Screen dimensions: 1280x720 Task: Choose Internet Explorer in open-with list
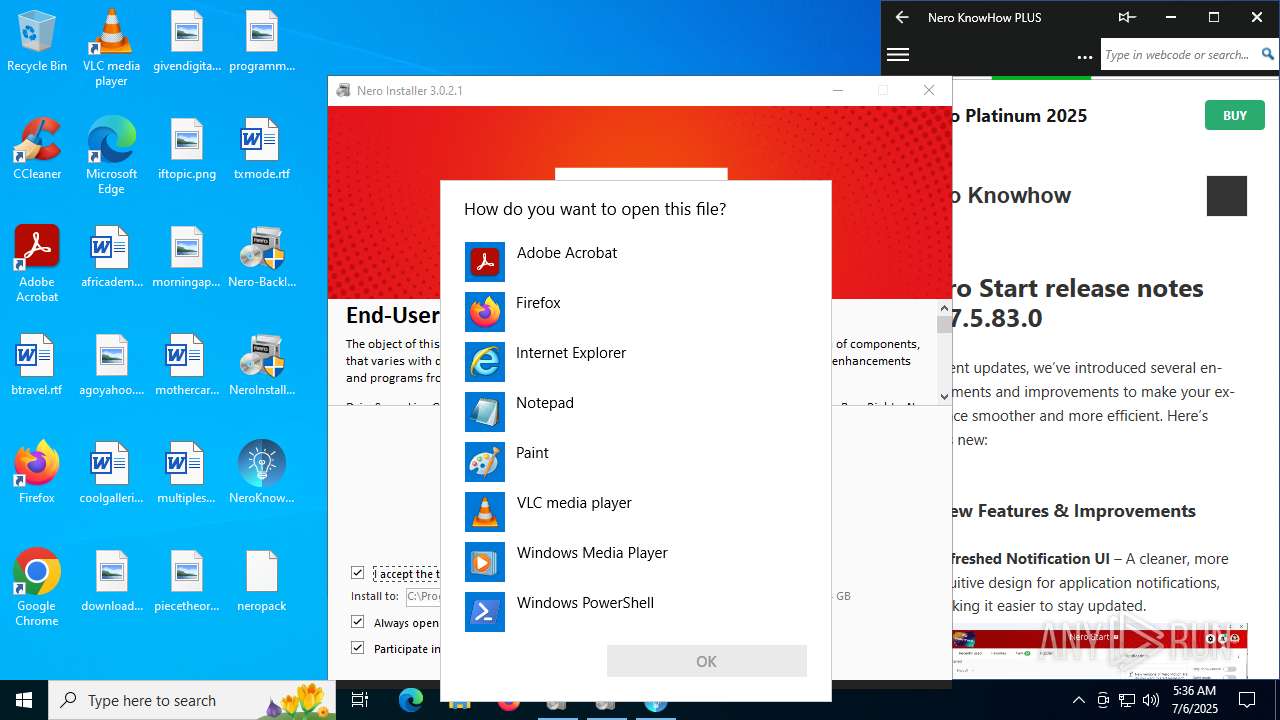click(x=636, y=362)
